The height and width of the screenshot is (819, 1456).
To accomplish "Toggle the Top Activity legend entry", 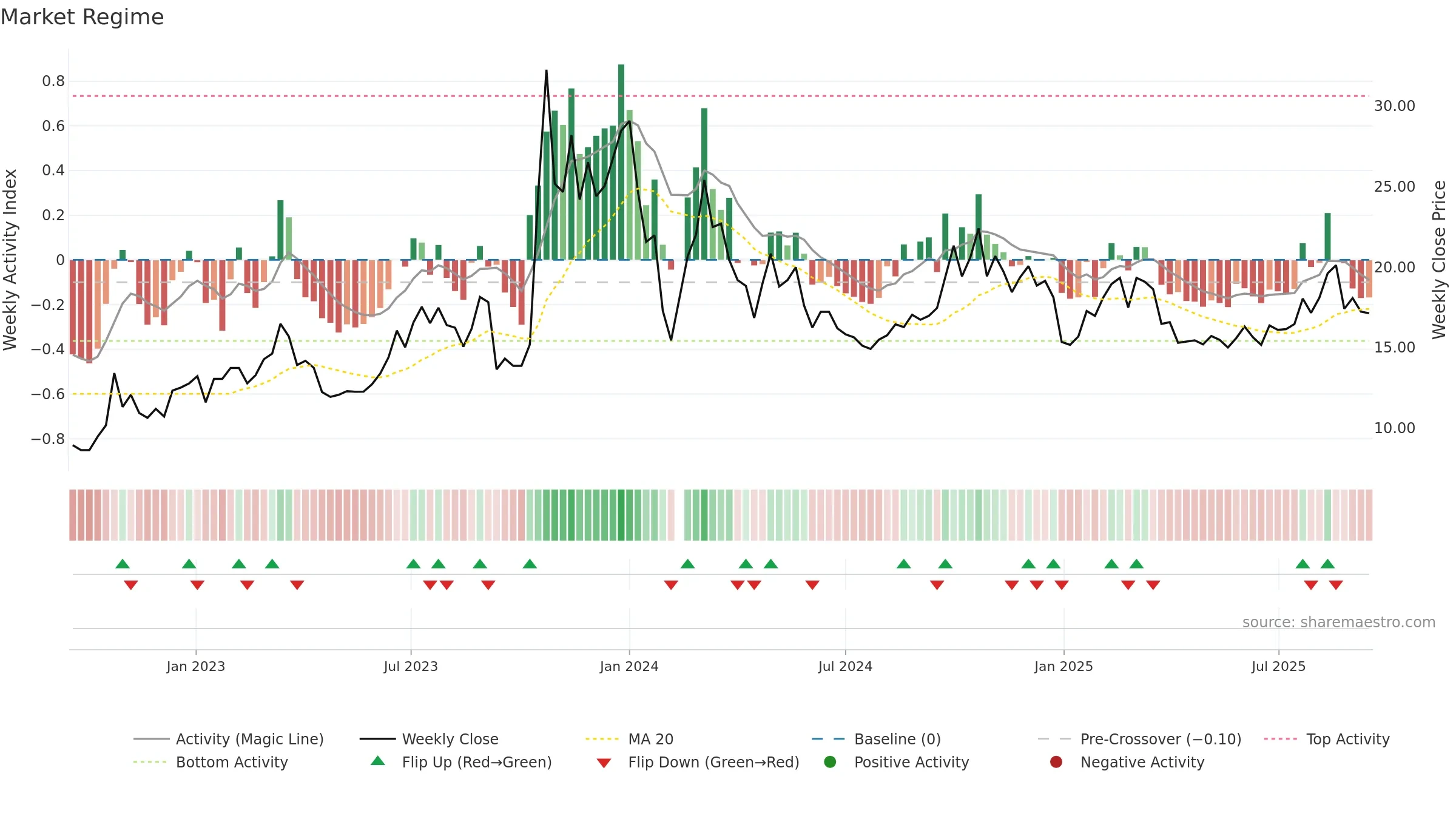I will [1327, 739].
